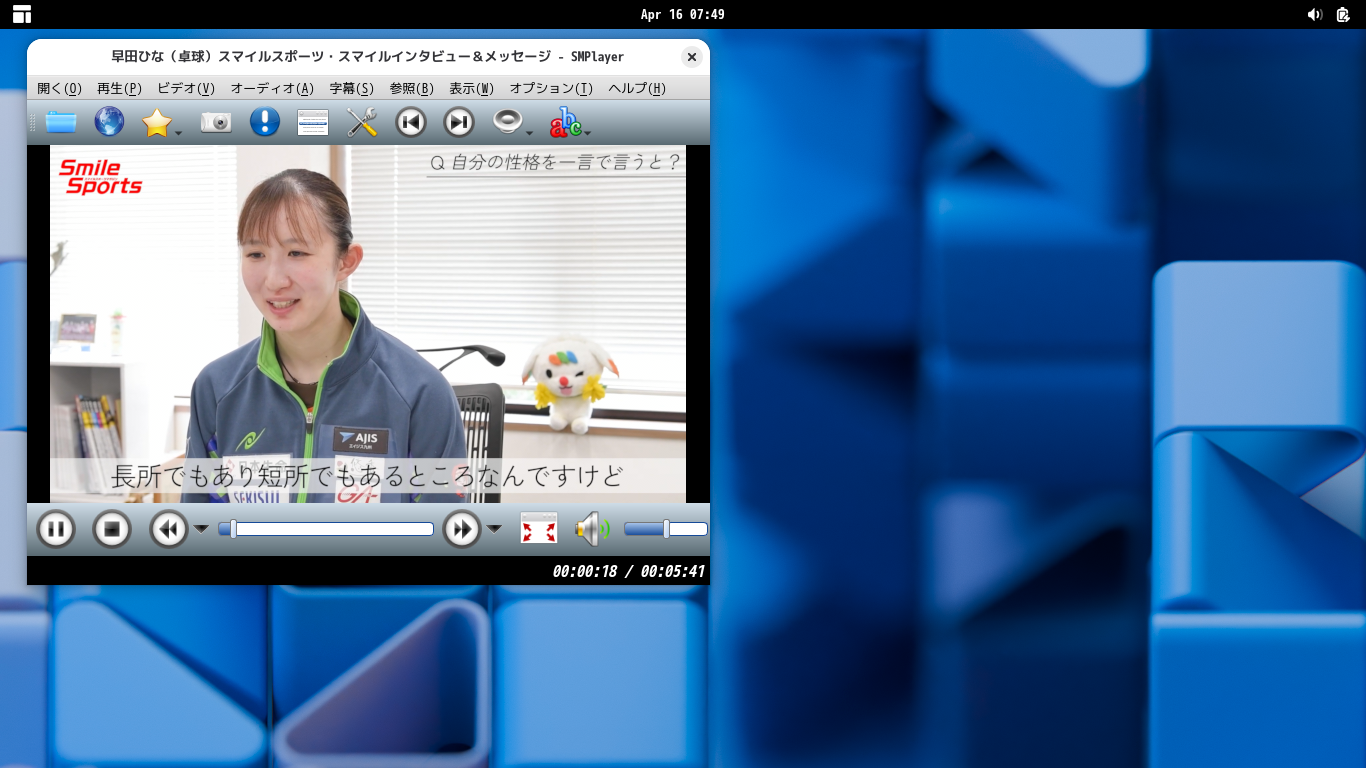1366x768 pixels.
Task: Expand the favorites star dropdown arrow
Action: point(178,132)
